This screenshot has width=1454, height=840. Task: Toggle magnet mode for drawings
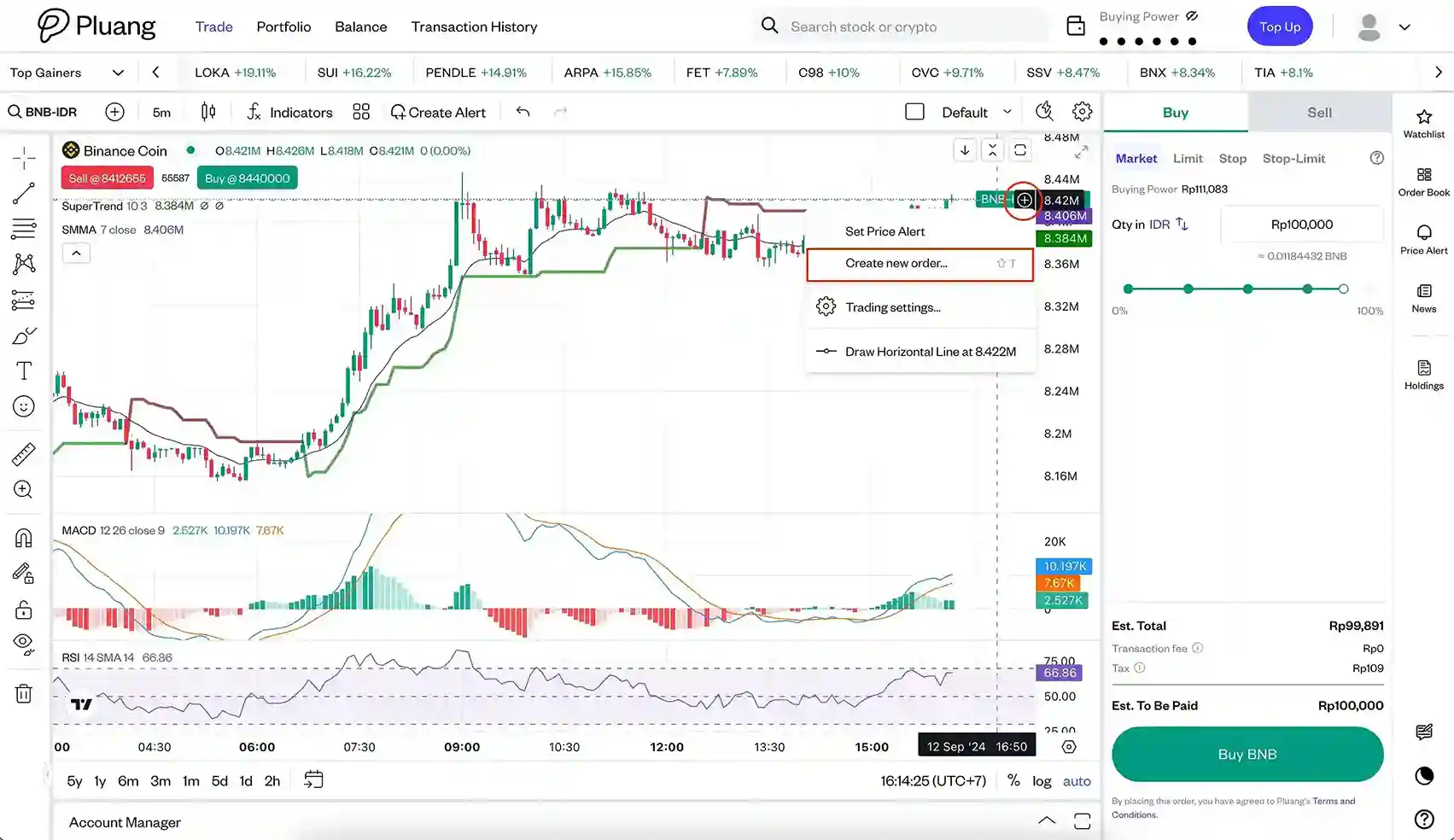pos(24,538)
